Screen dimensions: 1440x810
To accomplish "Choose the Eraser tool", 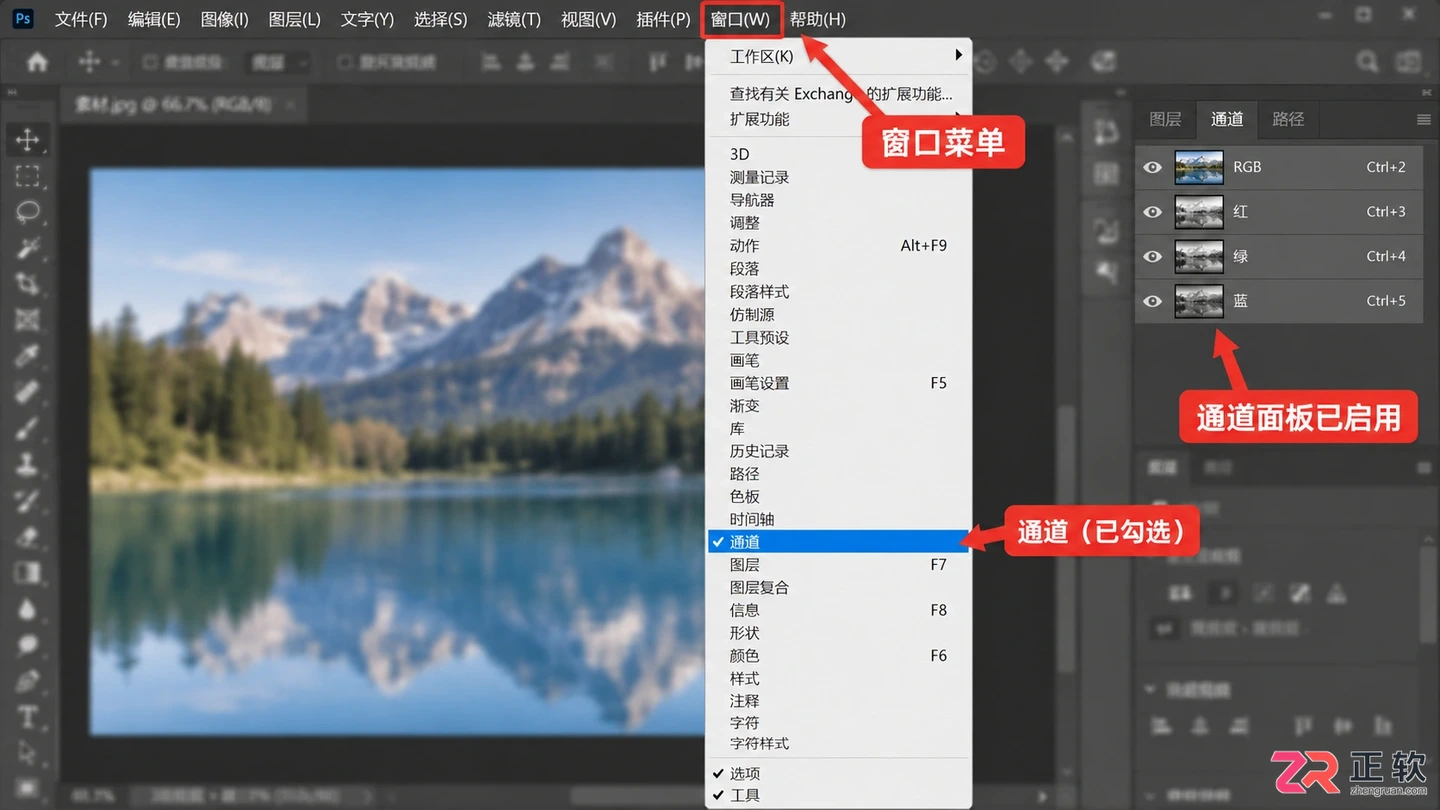I will point(27,536).
